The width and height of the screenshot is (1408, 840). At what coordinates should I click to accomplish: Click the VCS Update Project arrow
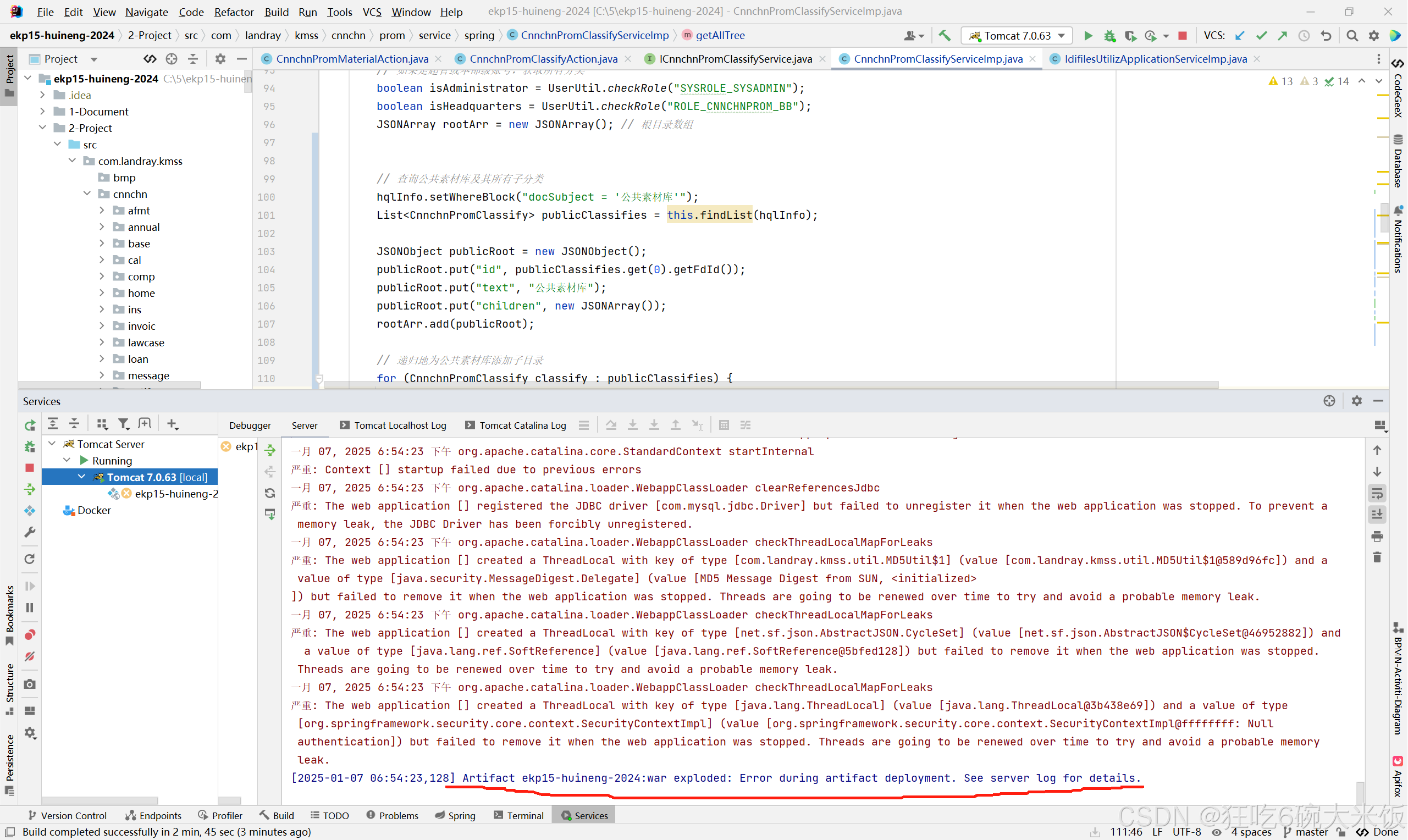click(1240, 36)
